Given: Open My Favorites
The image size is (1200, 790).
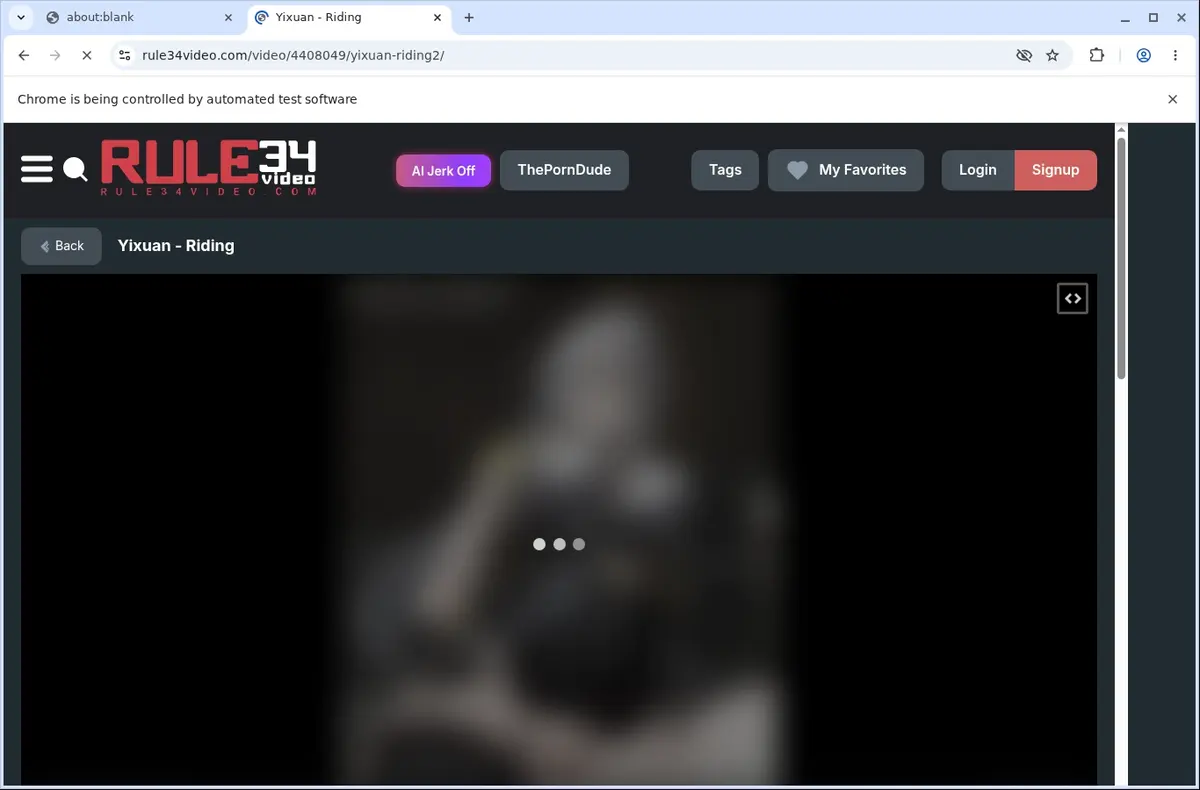Looking at the screenshot, I should pos(846,170).
